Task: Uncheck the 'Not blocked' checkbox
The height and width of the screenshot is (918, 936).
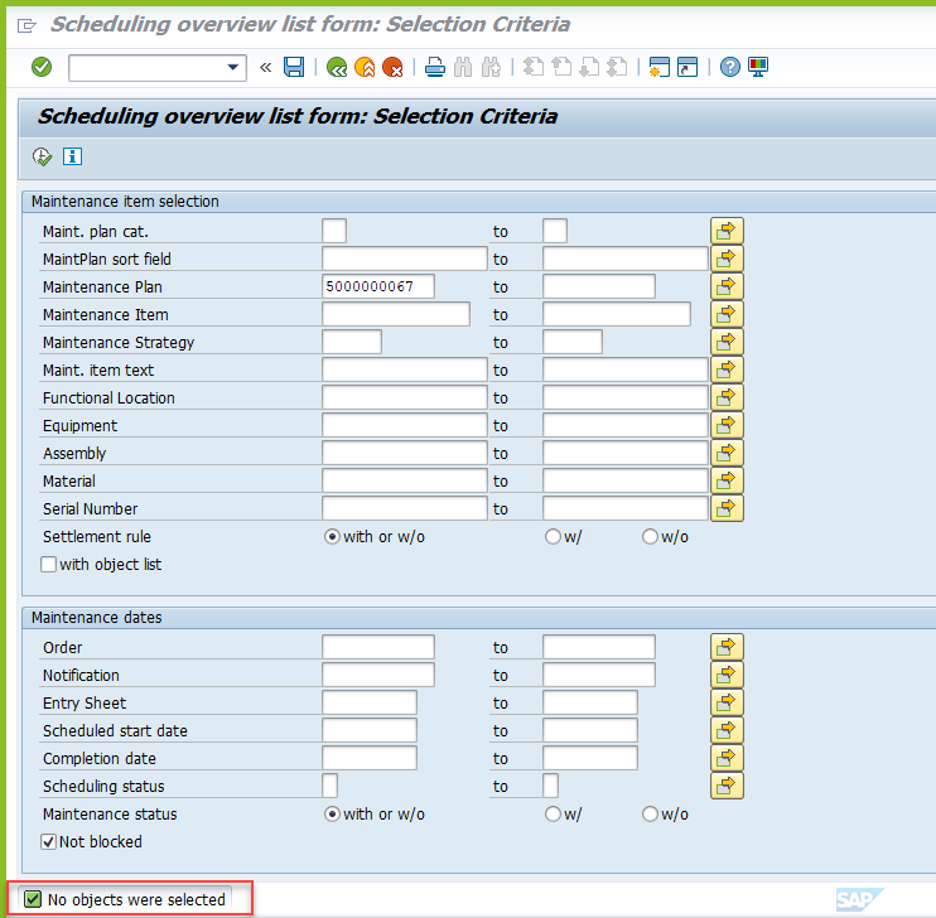Action: pyautogui.click(x=49, y=842)
